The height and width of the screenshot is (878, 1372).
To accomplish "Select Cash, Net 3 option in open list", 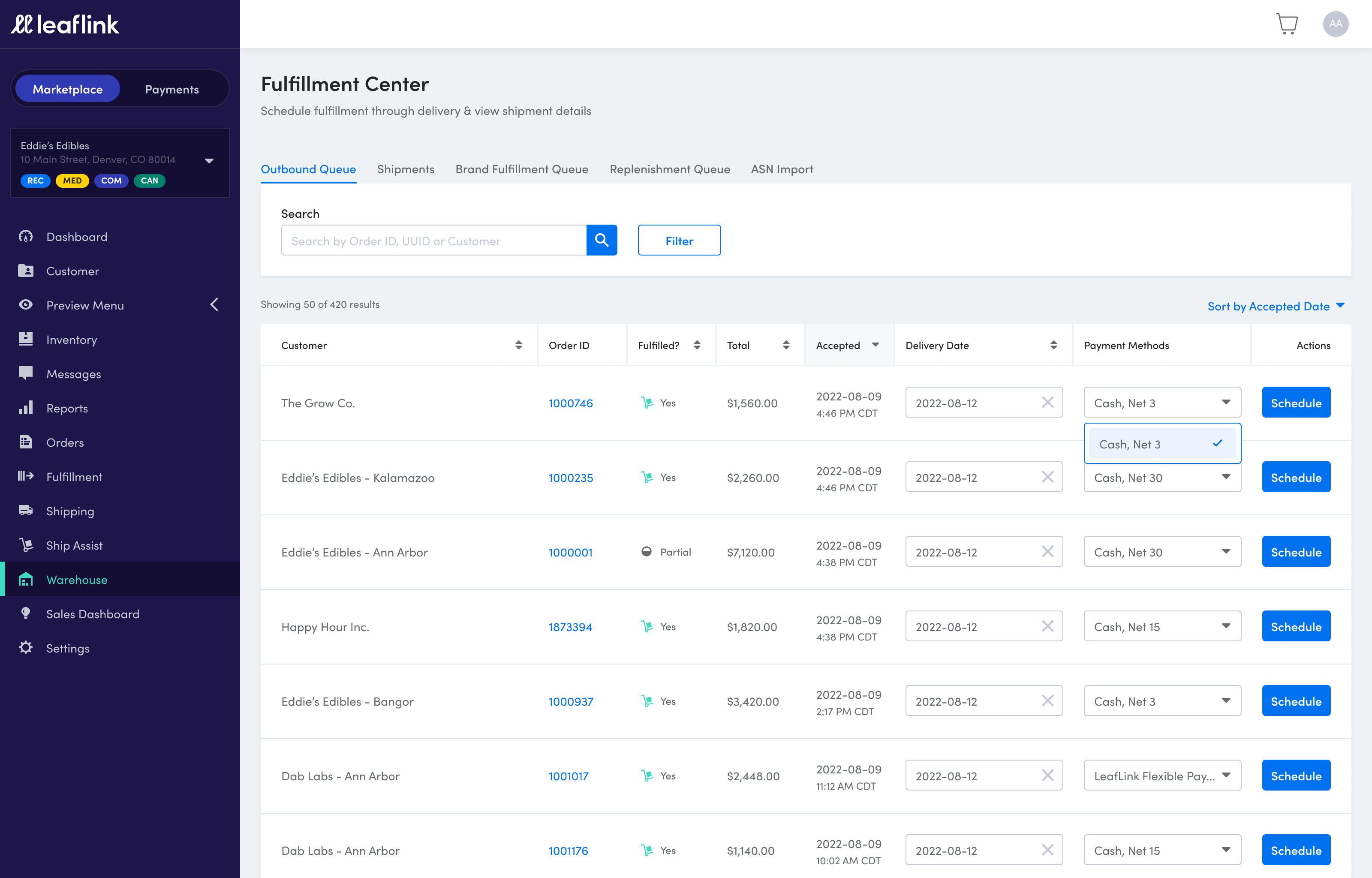I will (x=1161, y=444).
